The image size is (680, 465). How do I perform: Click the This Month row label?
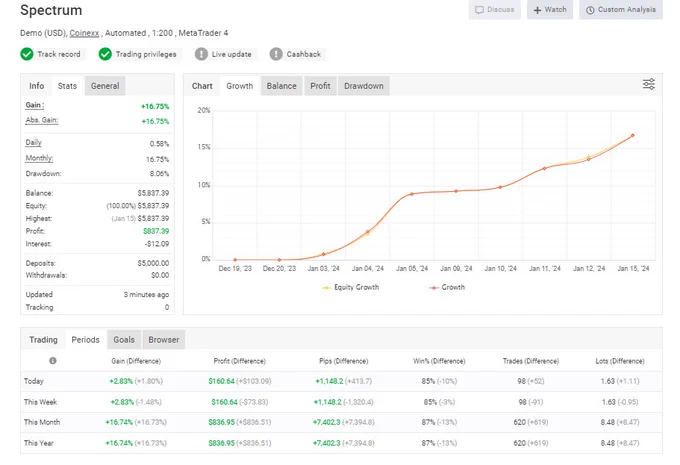tap(42, 422)
